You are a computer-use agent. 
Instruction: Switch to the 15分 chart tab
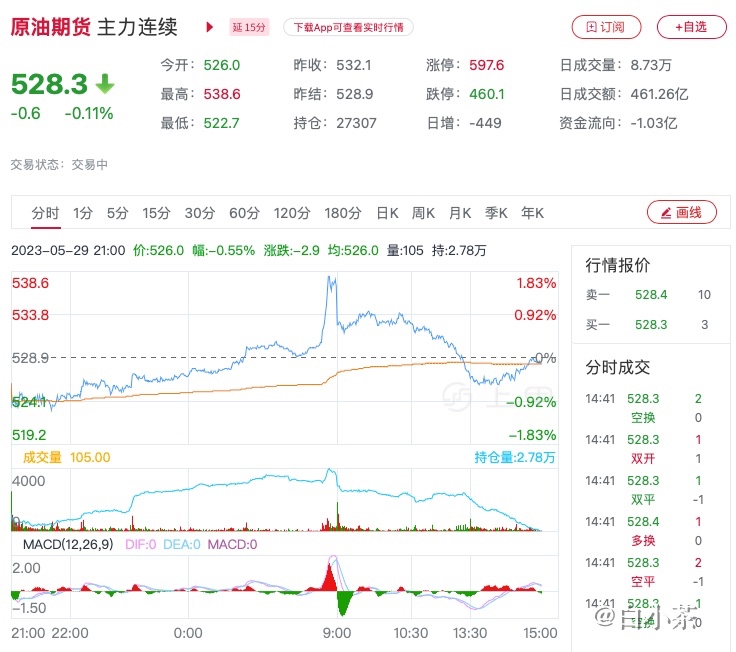[156, 213]
